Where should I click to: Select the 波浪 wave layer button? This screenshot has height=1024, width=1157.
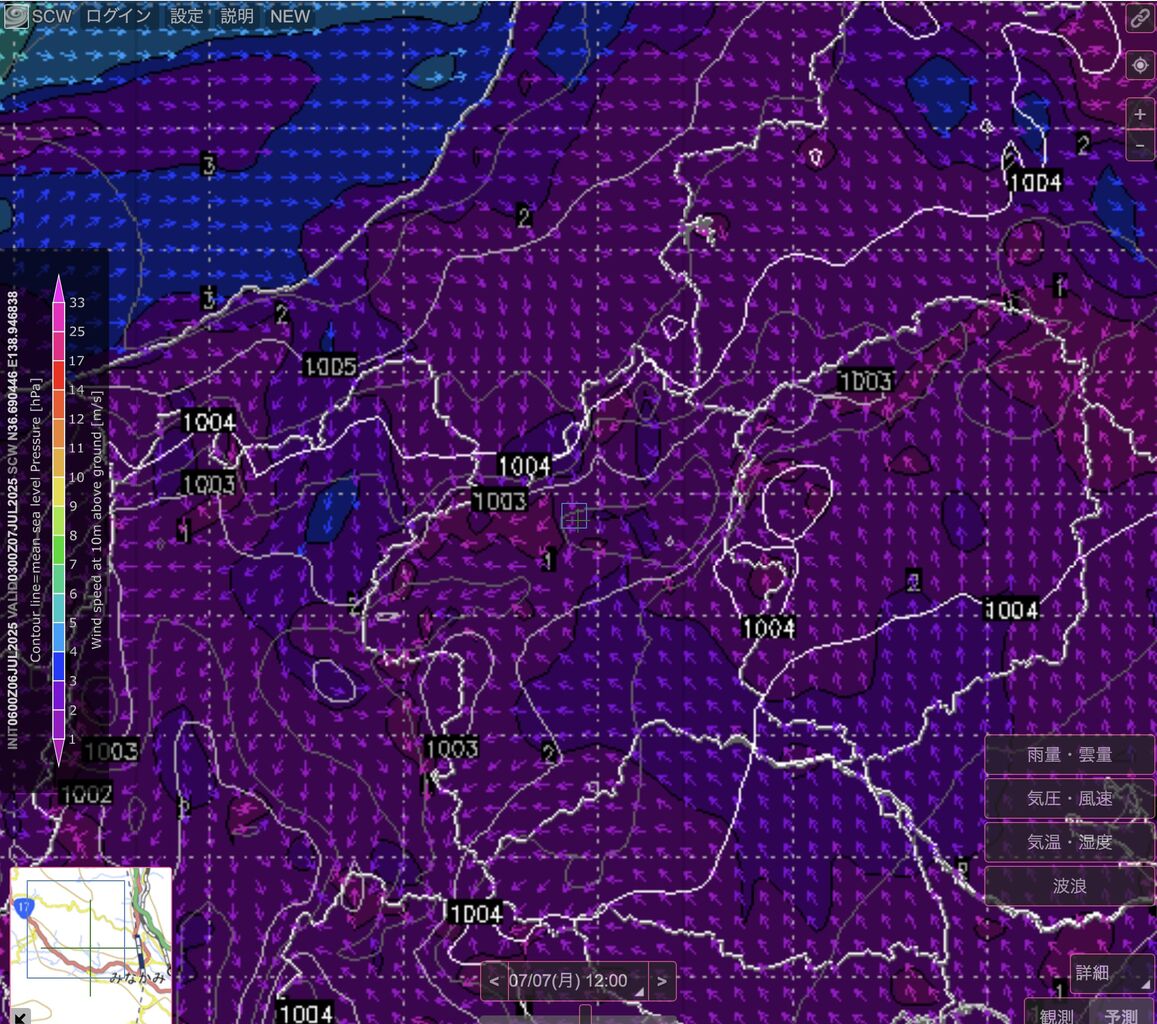(x=1069, y=885)
